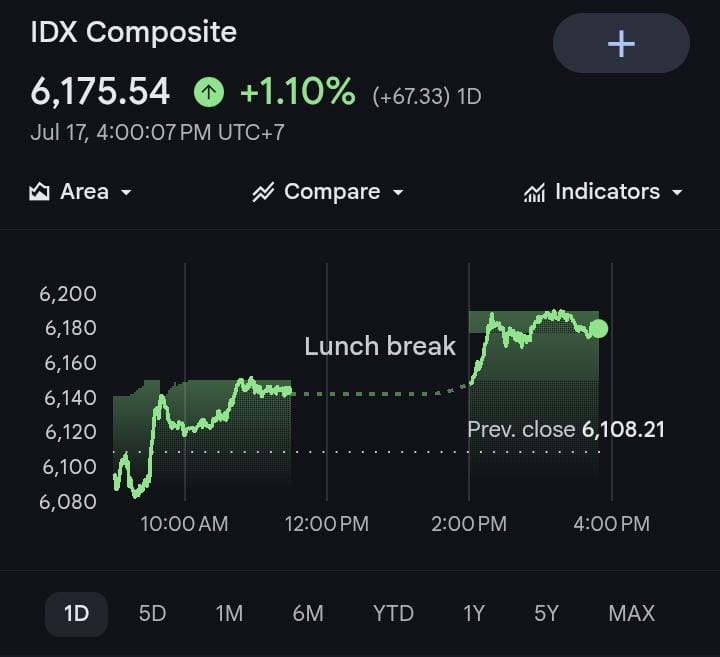Expand the Compare dropdown arrow
The width and height of the screenshot is (720, 657).
coord(398,193)
